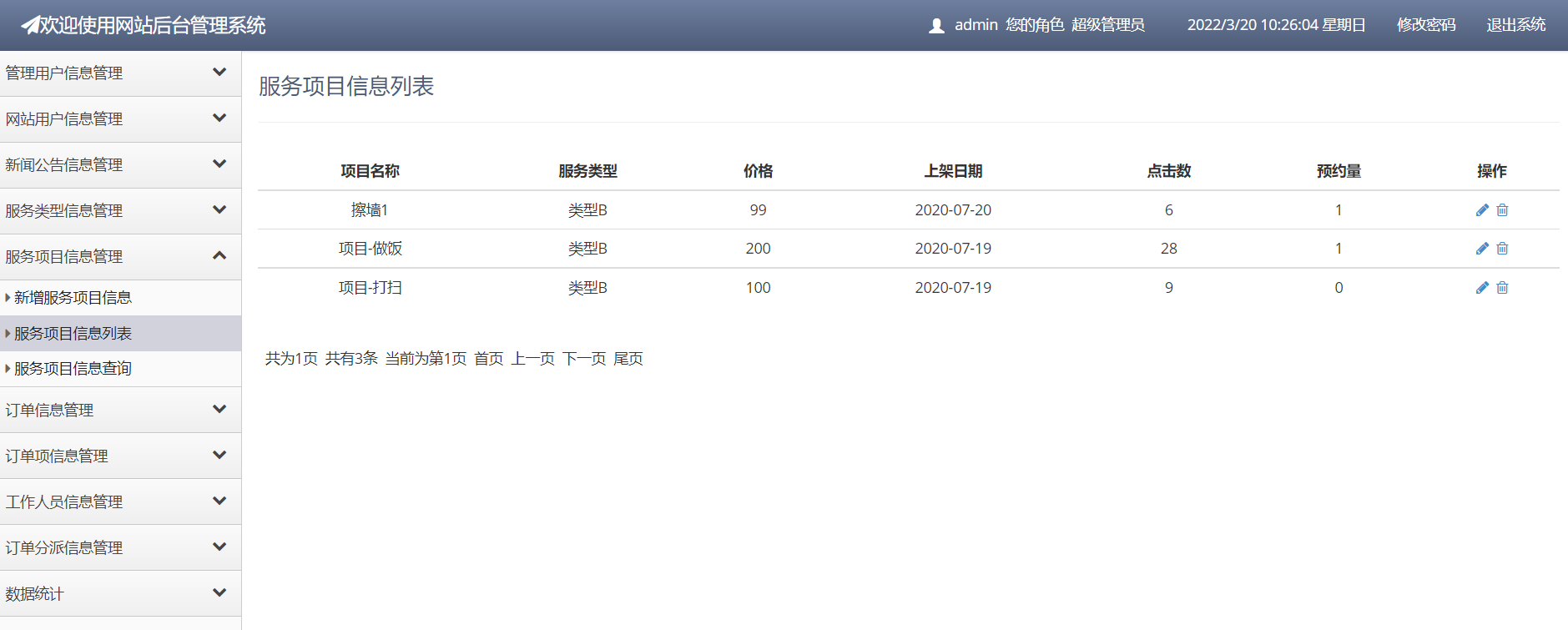Click the paper plane logo icon
This screenshot has width=1568, height=630.
(30, 26)
